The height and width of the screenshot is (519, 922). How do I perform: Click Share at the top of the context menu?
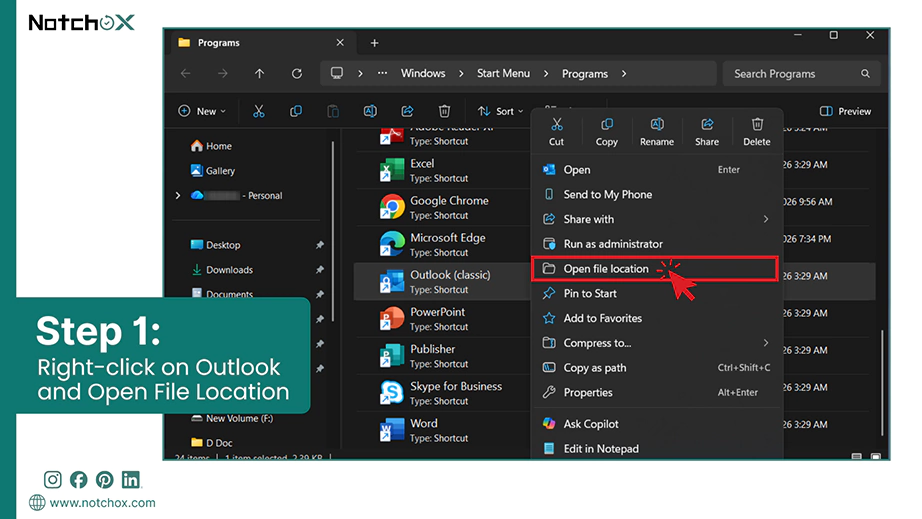tap(707, 132)
